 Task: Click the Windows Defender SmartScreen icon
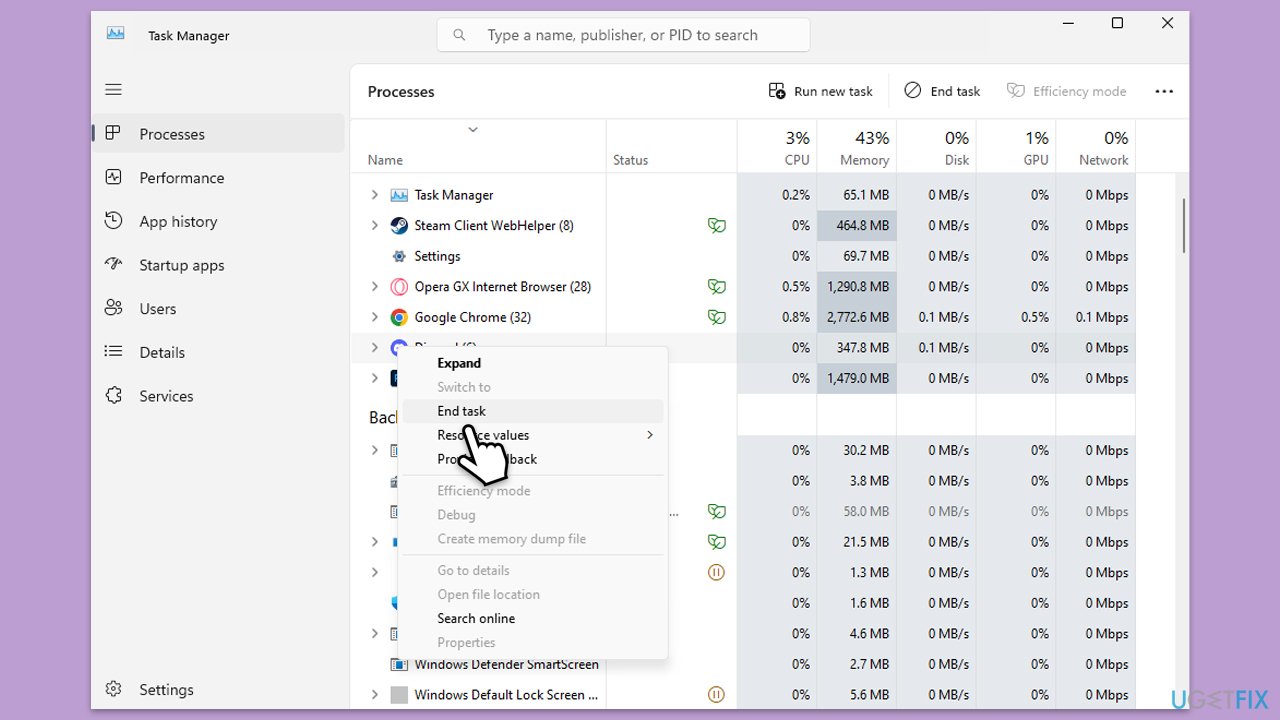399,664
